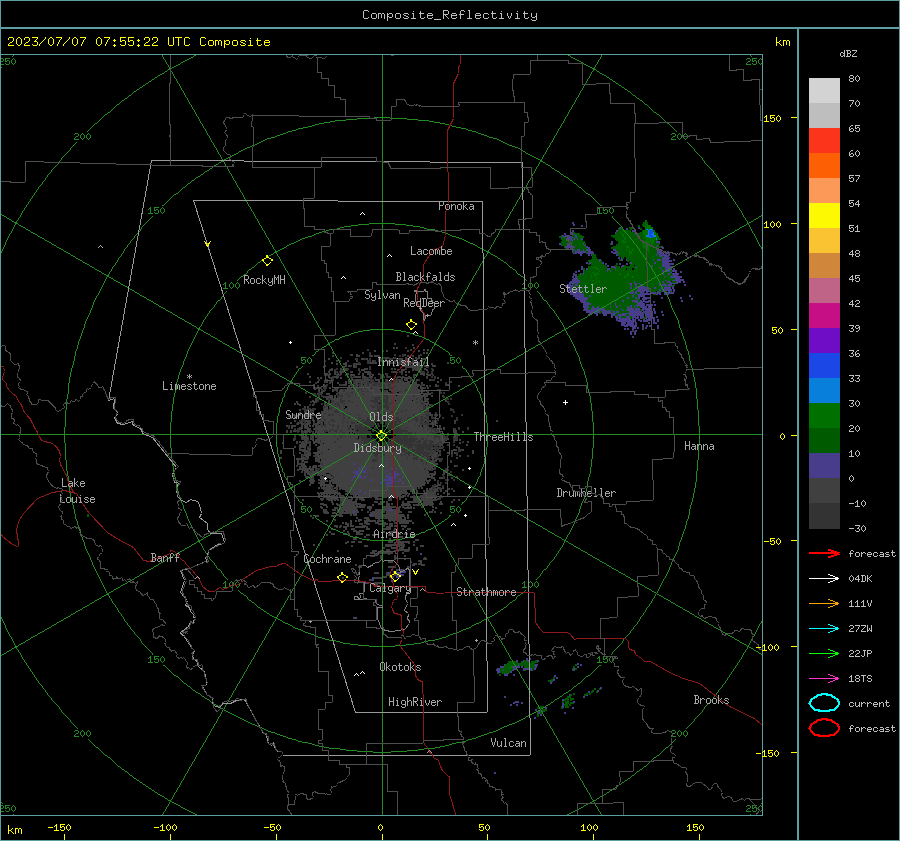This screenshot has width=900, height=841.
Task: Select the Cochrane label
Action: (327, 559)
